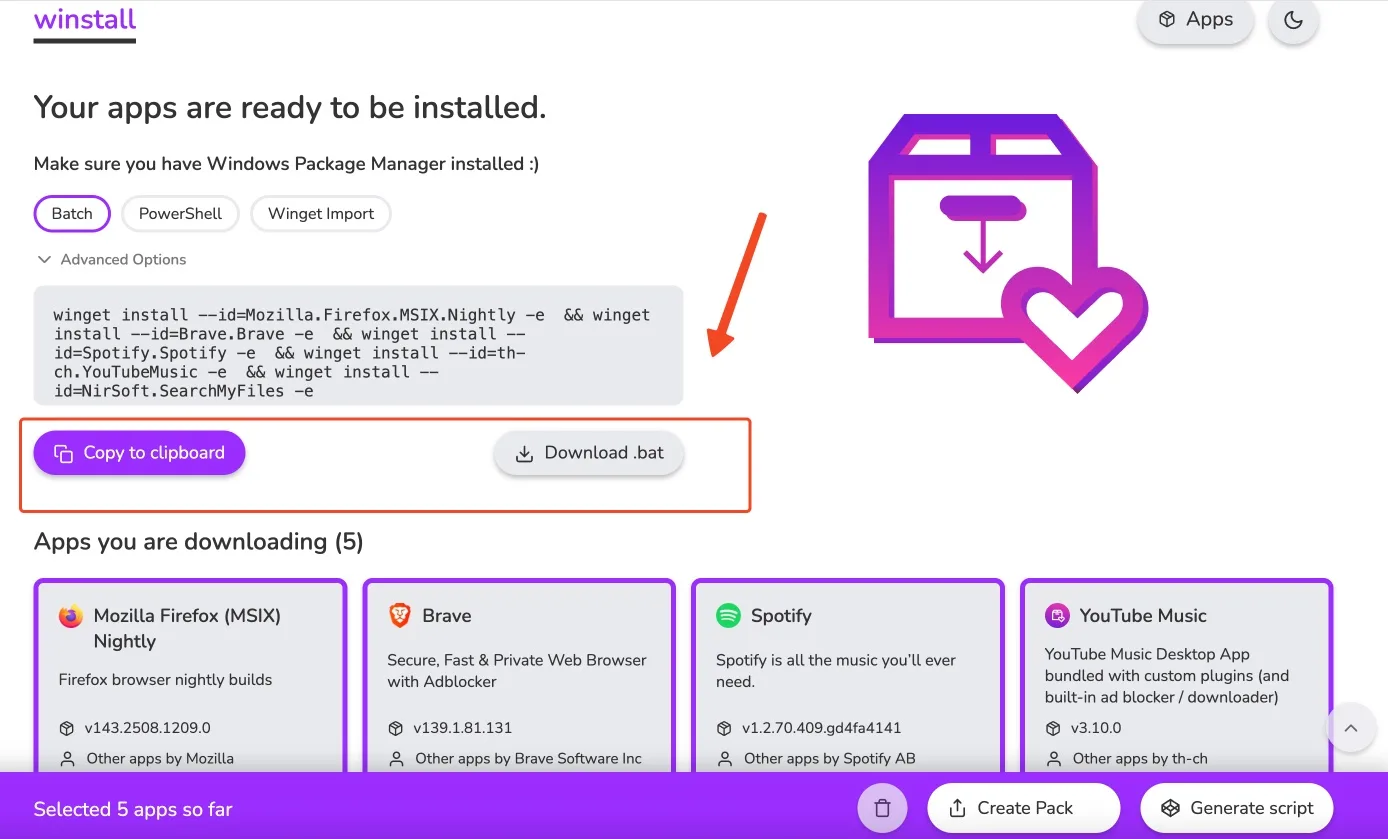Switch to the PowerShell tab
This screenshot has width=1388, height=839.
[180, 213]
